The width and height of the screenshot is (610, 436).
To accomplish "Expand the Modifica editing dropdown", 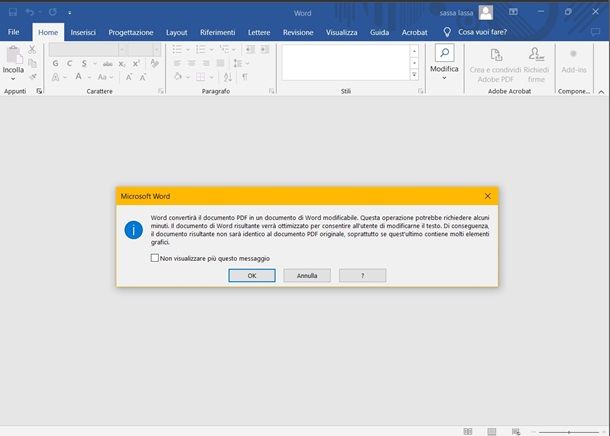I will (444, 78).
